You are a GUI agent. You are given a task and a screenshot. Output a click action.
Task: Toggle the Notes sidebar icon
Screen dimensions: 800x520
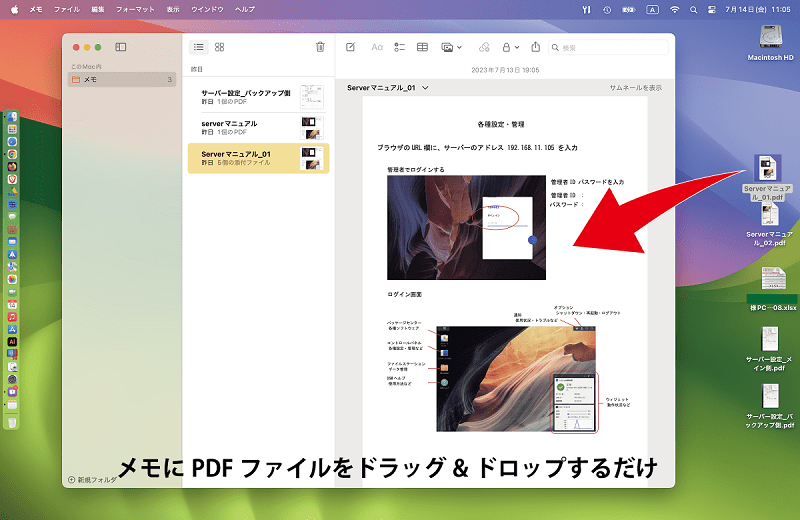click(x=120, y=47)
